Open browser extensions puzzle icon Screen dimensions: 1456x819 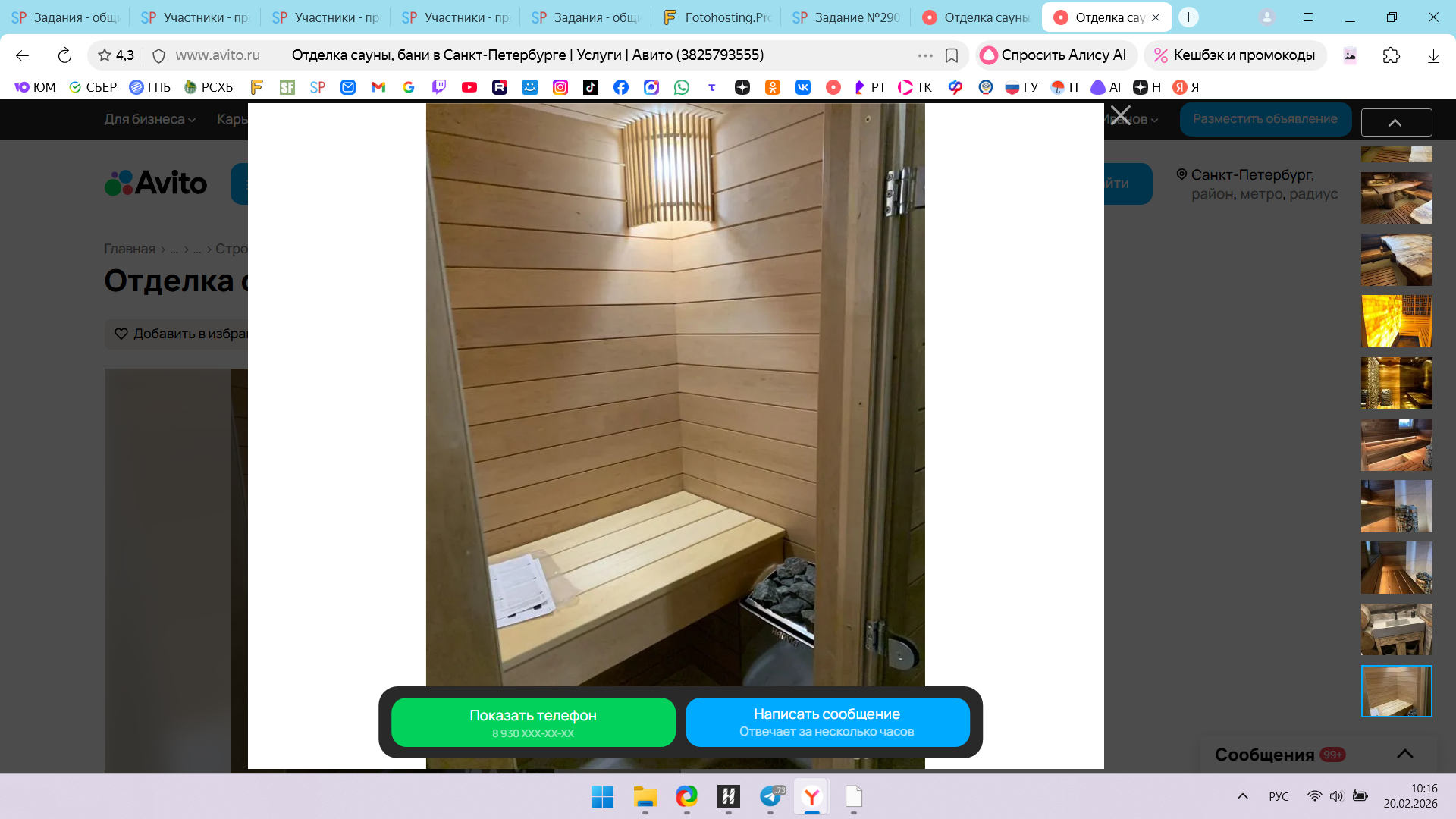1391,55
